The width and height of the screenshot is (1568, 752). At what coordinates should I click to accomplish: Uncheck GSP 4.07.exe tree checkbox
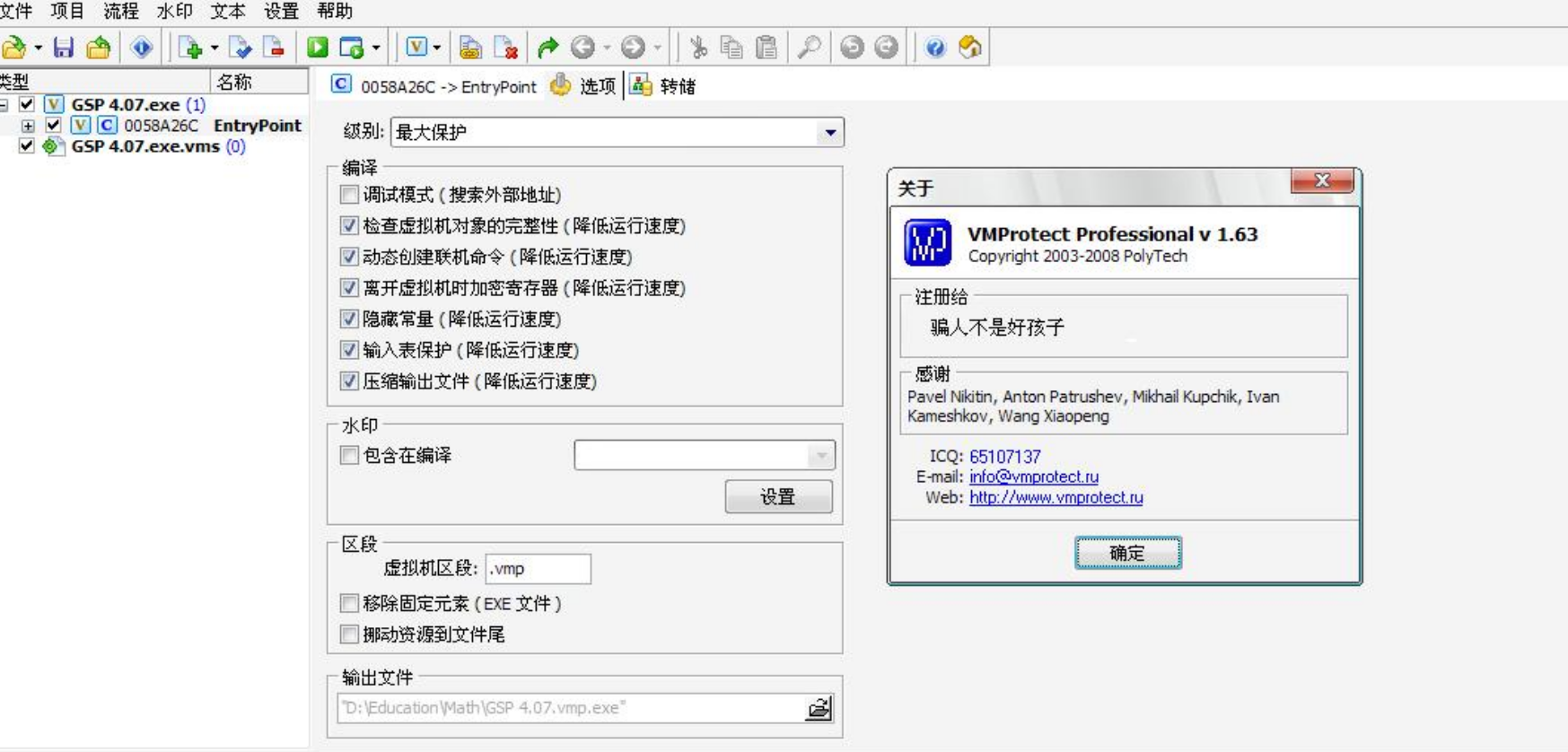coord(27,105)
